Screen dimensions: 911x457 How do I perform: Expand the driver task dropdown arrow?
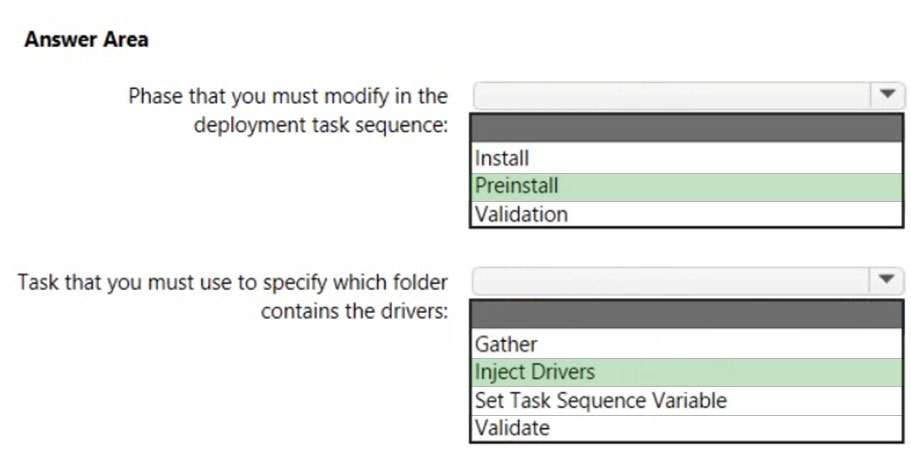tap(886, 280)
